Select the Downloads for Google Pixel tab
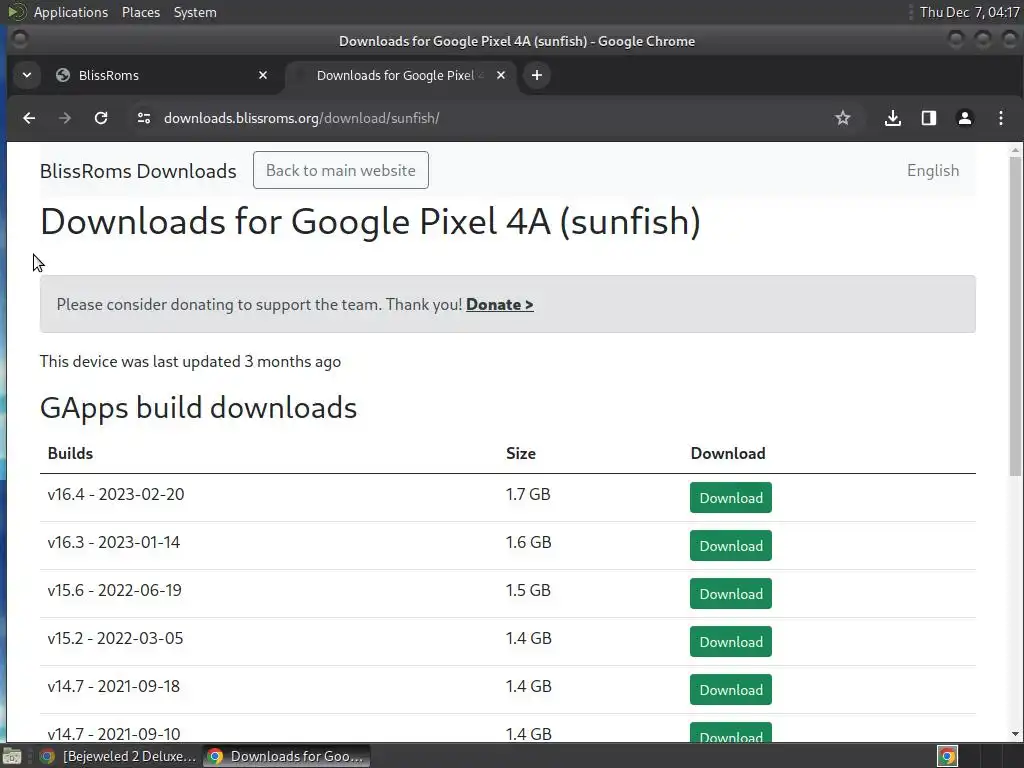 pyautogui.click(x=401, y=75)
